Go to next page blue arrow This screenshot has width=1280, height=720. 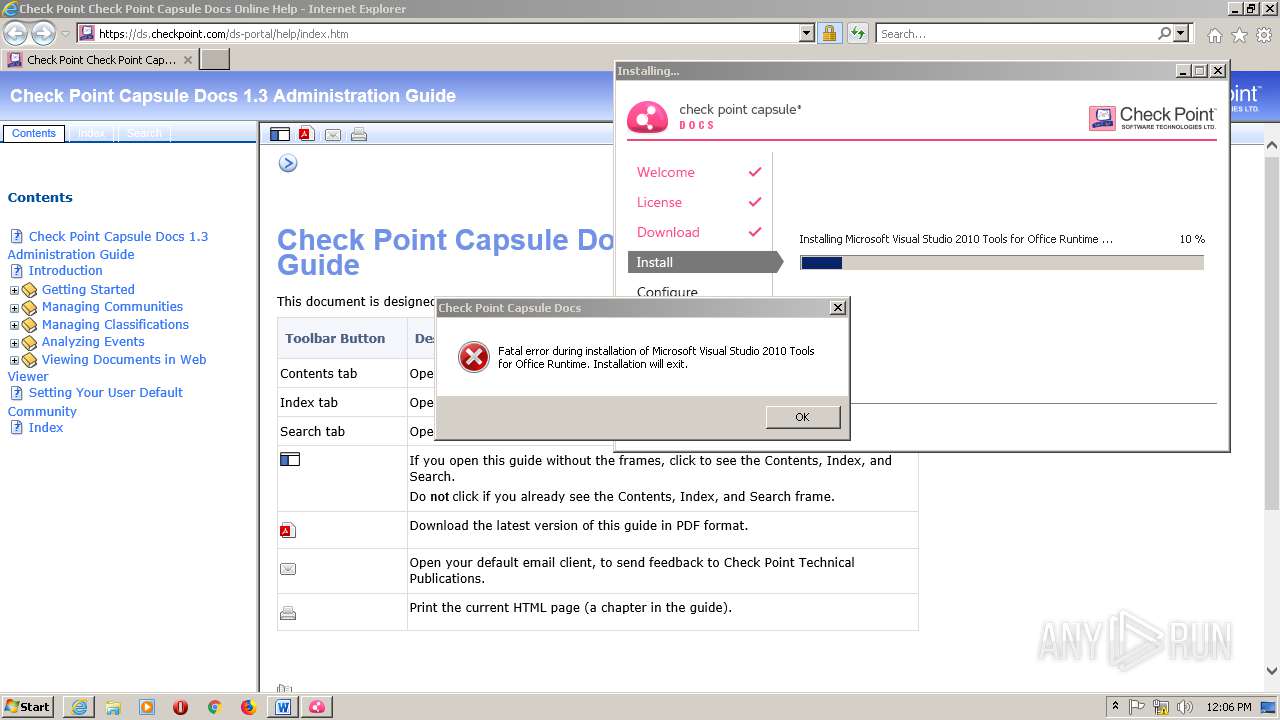point(288,163)
